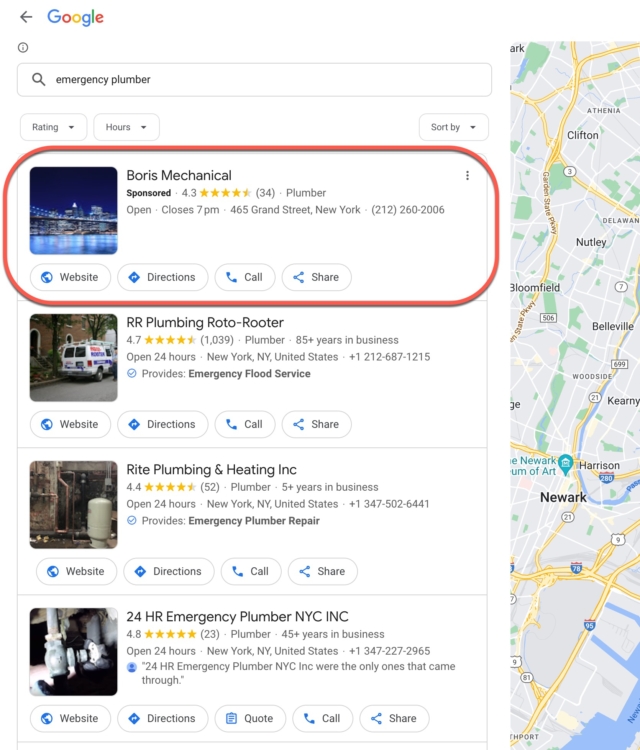Viewport: 640px width, 750px height.
Task: Open the RR Plumbing Roto-Rooter listing title
Action: coord(205,322)
